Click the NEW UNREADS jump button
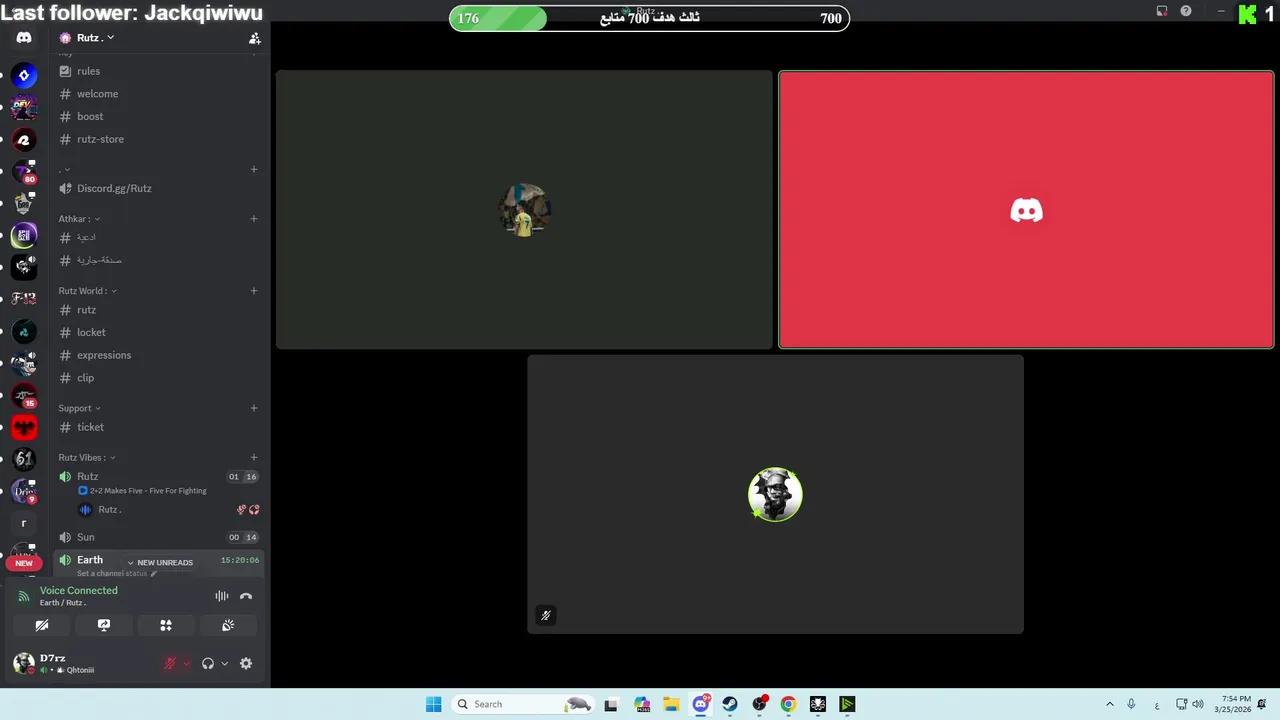The width and height of the screenshot is (1280, 720). pos(160,562)
